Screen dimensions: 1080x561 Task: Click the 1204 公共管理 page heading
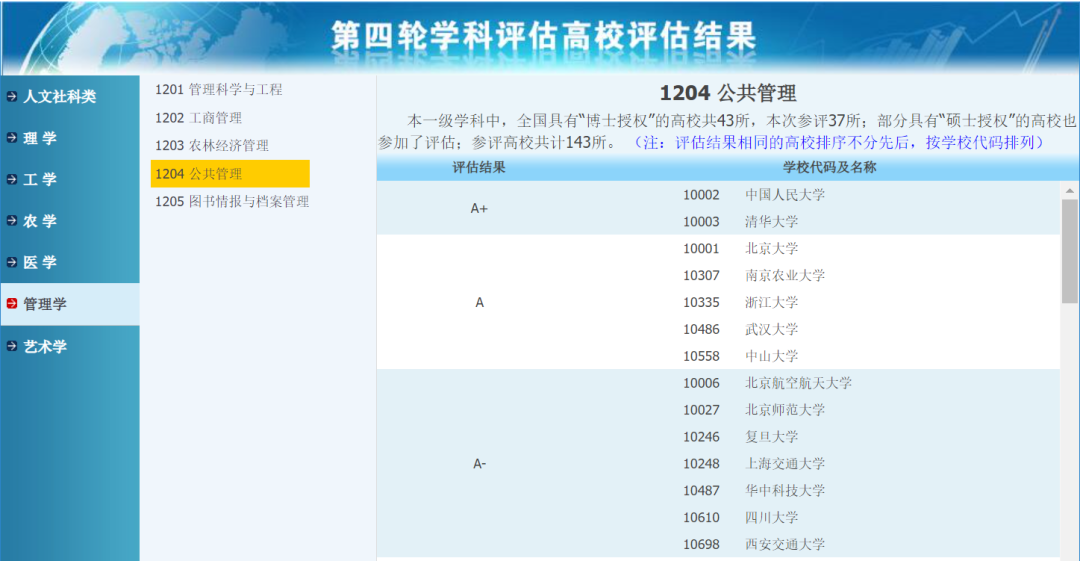[x=728, y=93]
